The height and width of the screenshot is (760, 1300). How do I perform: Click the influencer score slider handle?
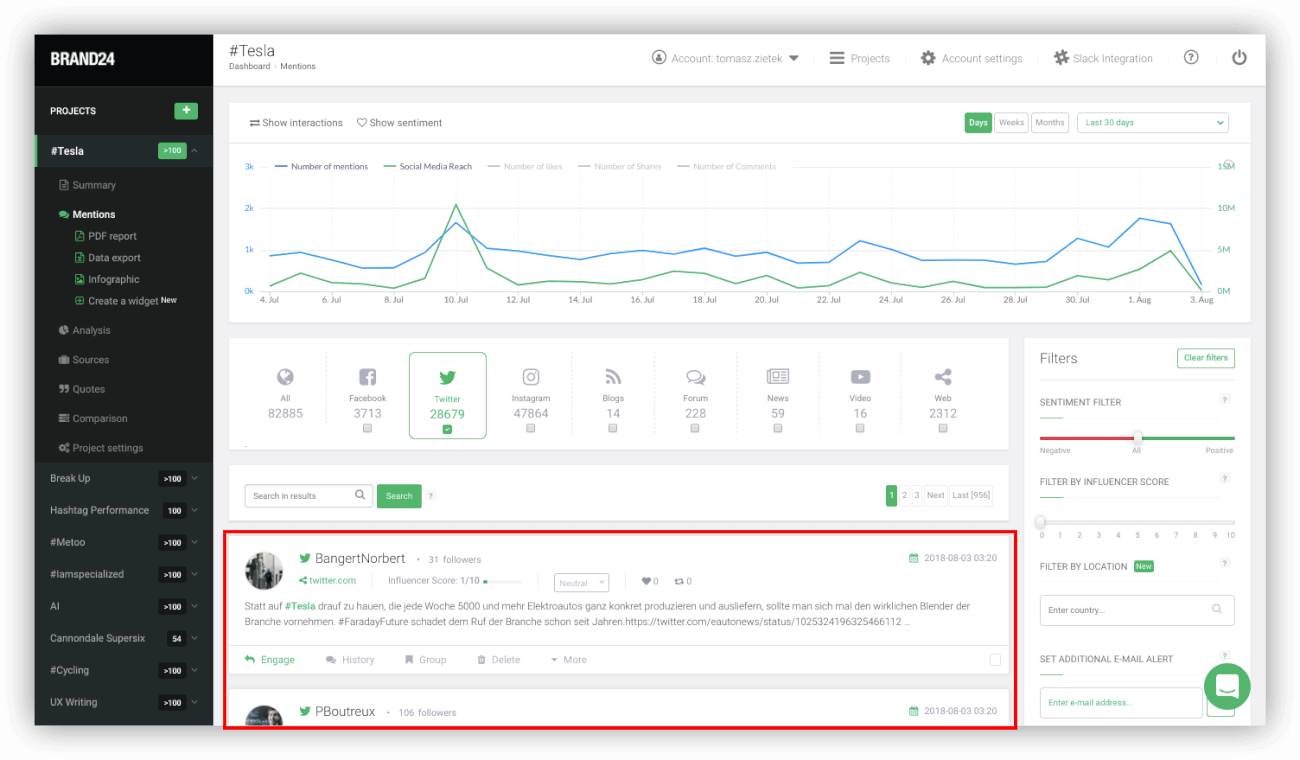pyautogui.click(x=1041, y=522)
